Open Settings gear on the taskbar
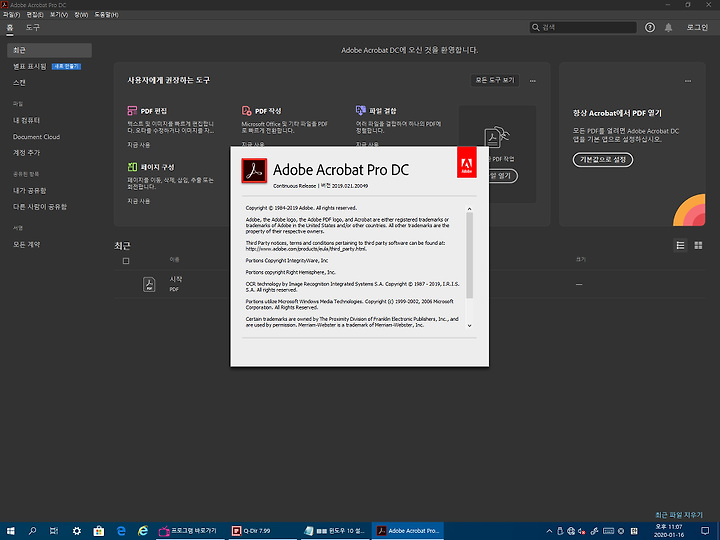 click(x=77, y=531)
